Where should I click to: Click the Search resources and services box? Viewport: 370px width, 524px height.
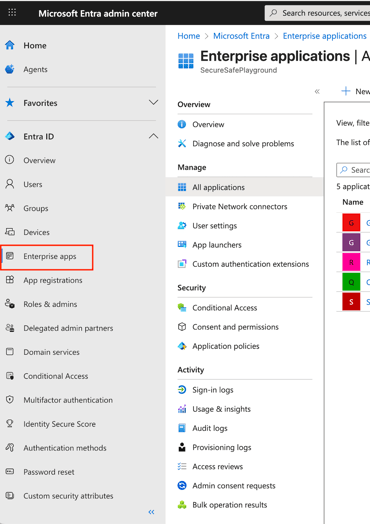tap(318, 13)
